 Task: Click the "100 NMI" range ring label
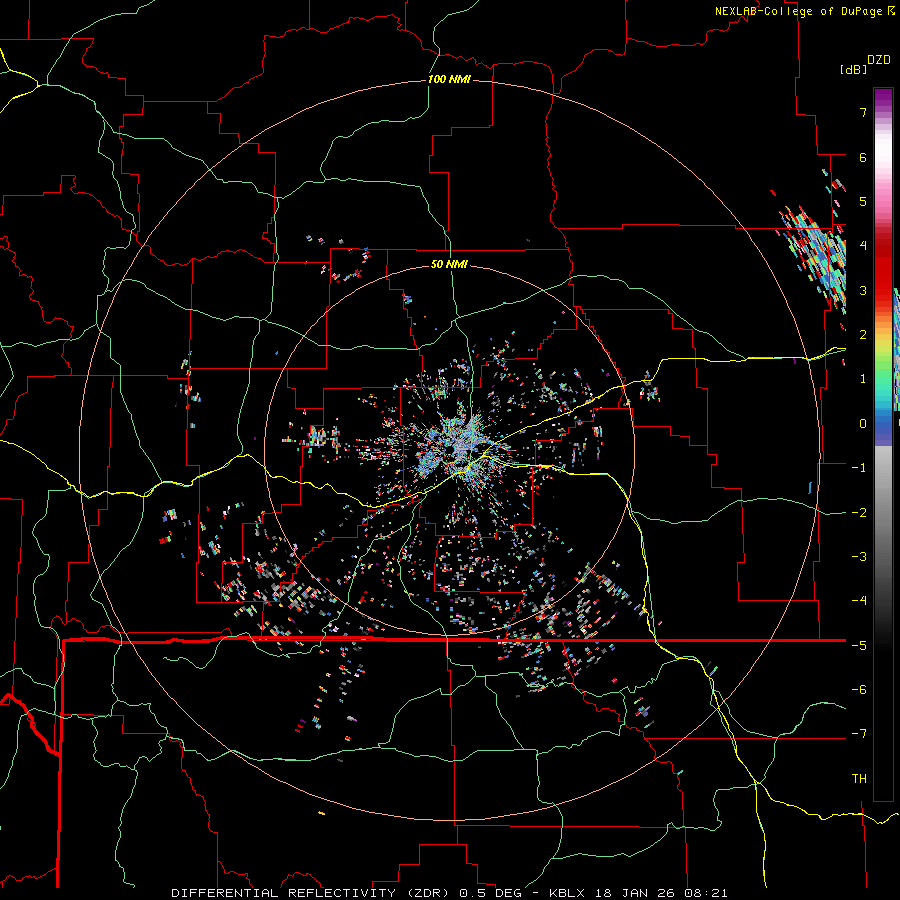pos(449,79)
